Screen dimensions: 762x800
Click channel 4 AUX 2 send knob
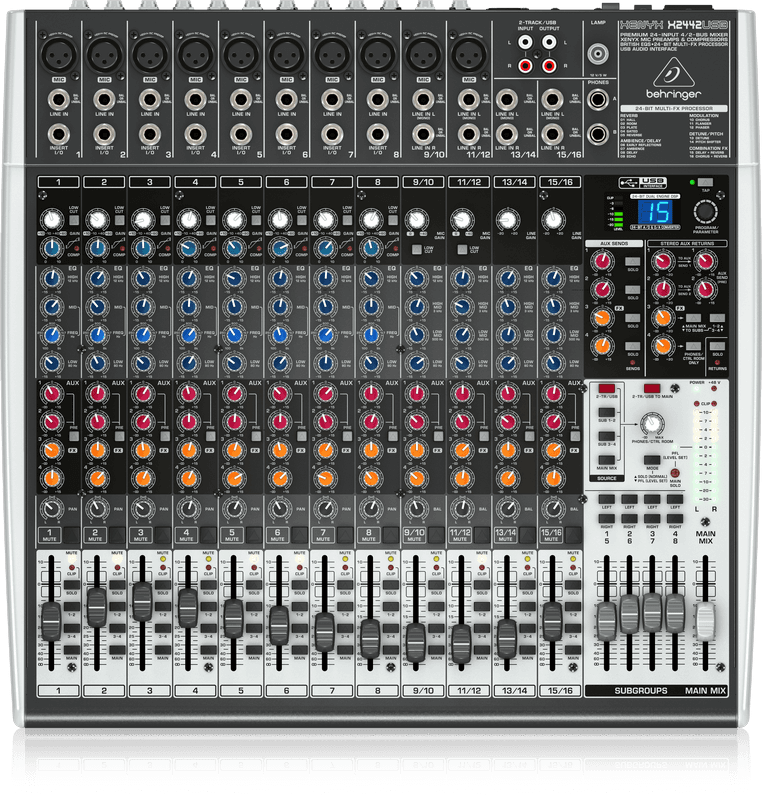(x=188, y=421)
